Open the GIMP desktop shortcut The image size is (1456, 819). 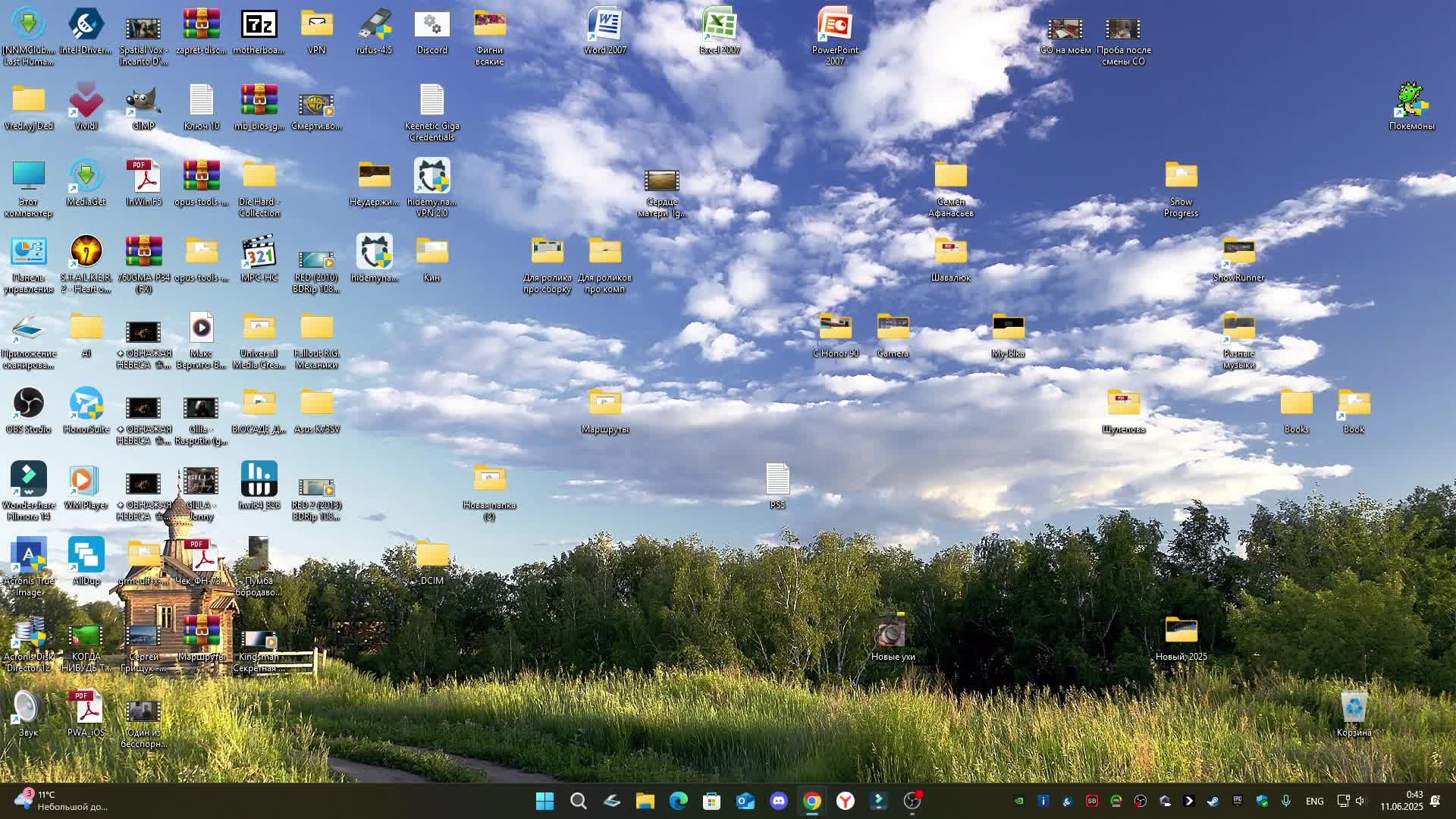tap(143, 102)
